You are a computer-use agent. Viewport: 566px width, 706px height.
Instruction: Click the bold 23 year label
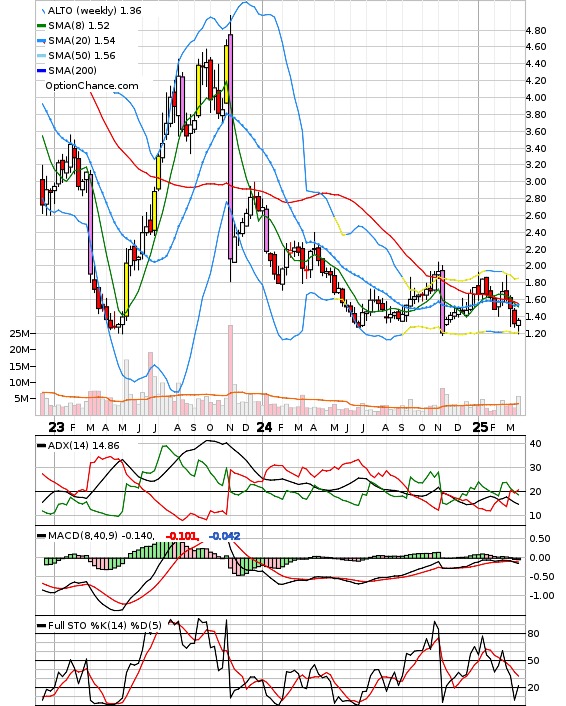(56, 427)
